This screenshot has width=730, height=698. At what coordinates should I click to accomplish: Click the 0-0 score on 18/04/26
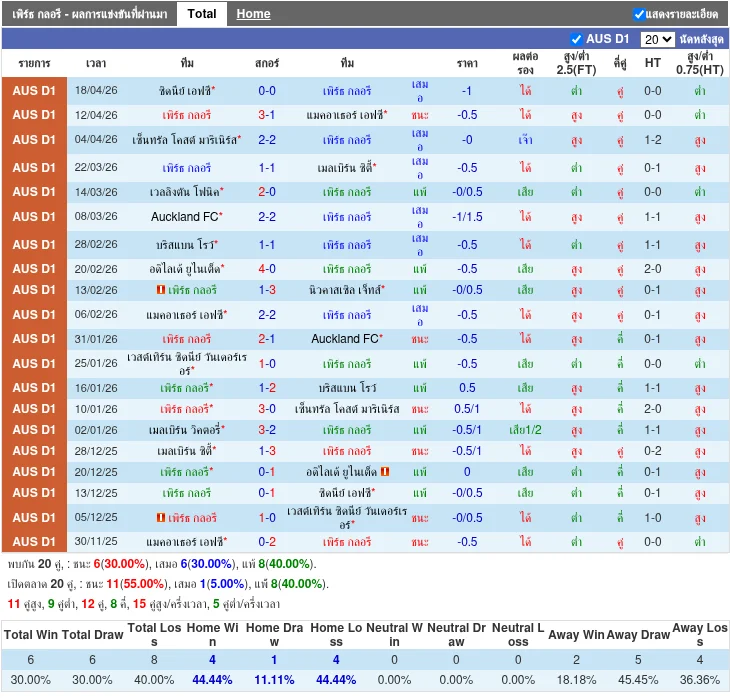click(267, 91)
